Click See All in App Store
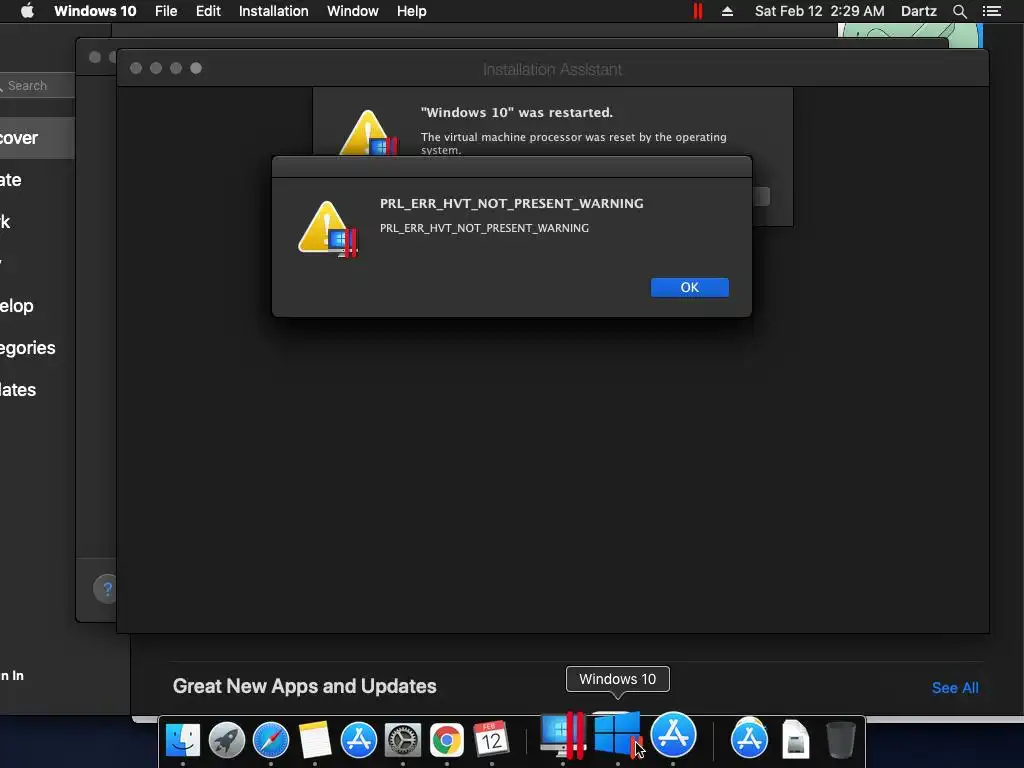 tap(955, 688)
